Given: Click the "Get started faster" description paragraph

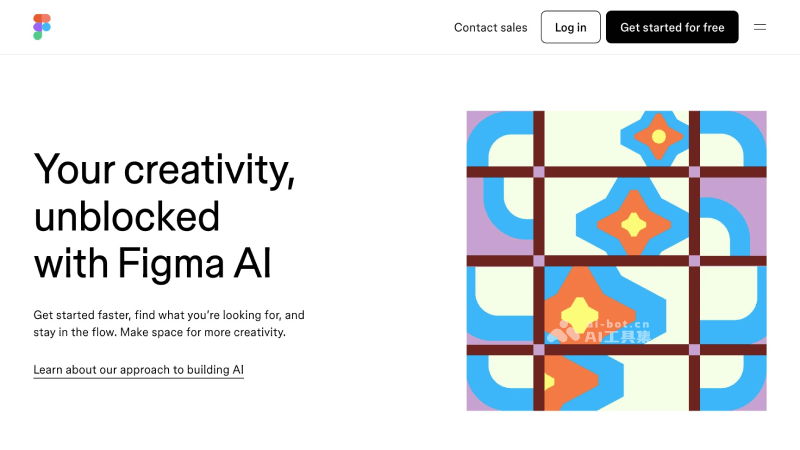Looking at the screenshot, I should pyautogui.click(x=168, y=323).
